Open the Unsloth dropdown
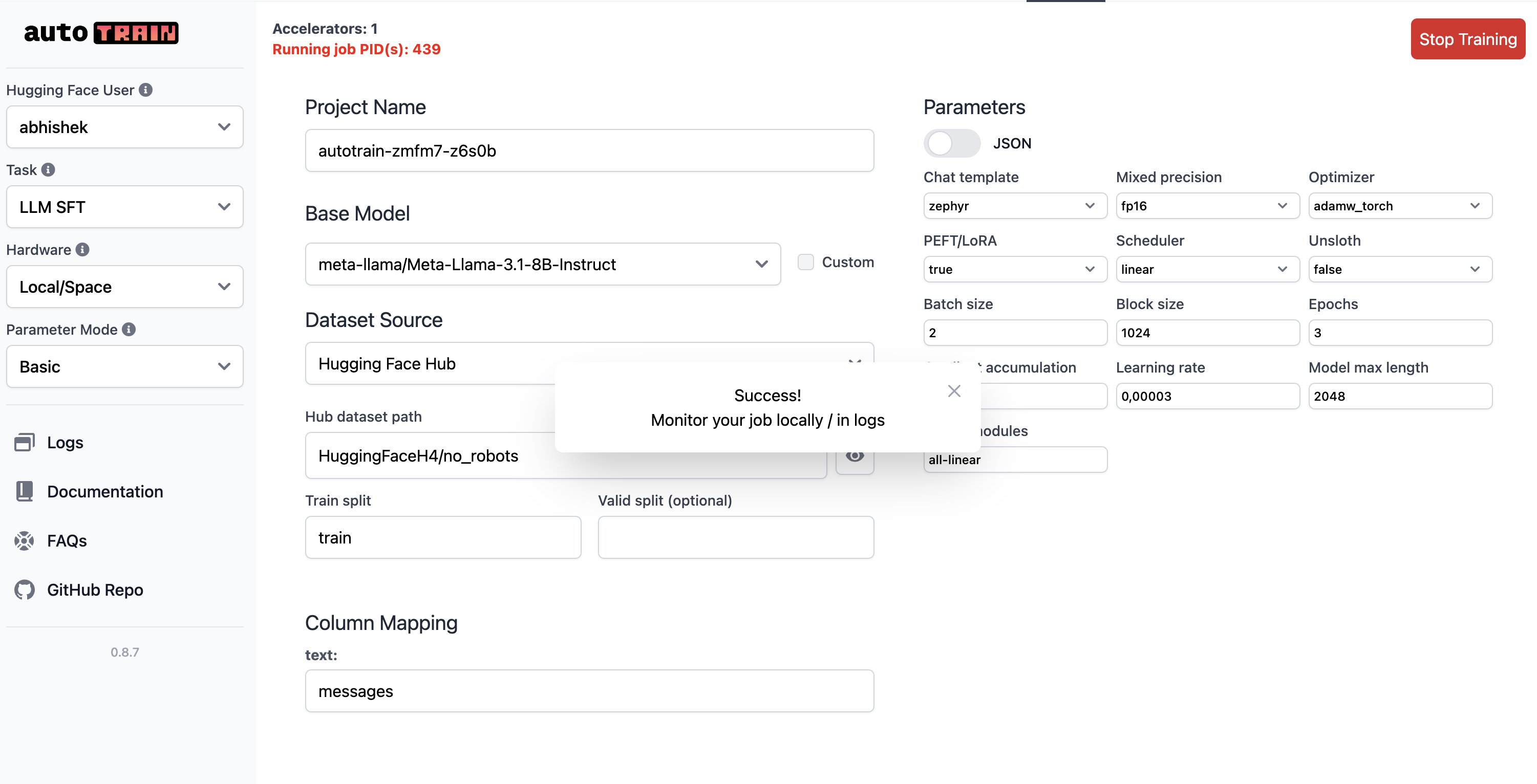Image resolution: width=1537 pixels, height=784 pixels. [x=1400, y=269]
